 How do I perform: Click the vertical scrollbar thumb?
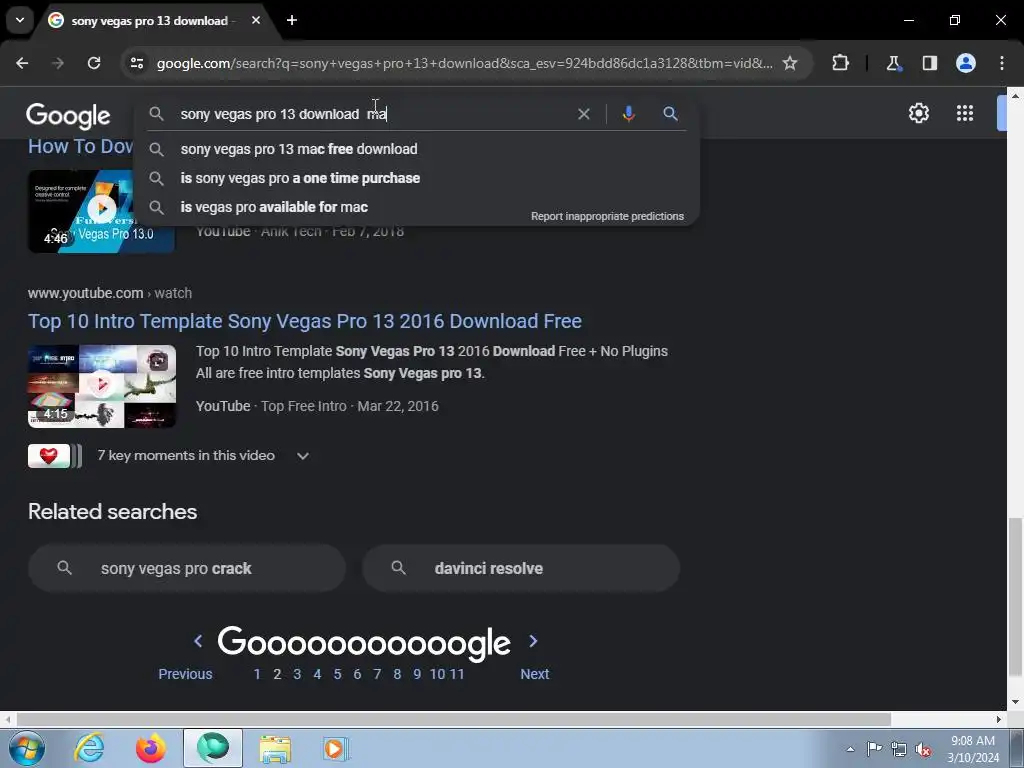tap(1015, 597)
